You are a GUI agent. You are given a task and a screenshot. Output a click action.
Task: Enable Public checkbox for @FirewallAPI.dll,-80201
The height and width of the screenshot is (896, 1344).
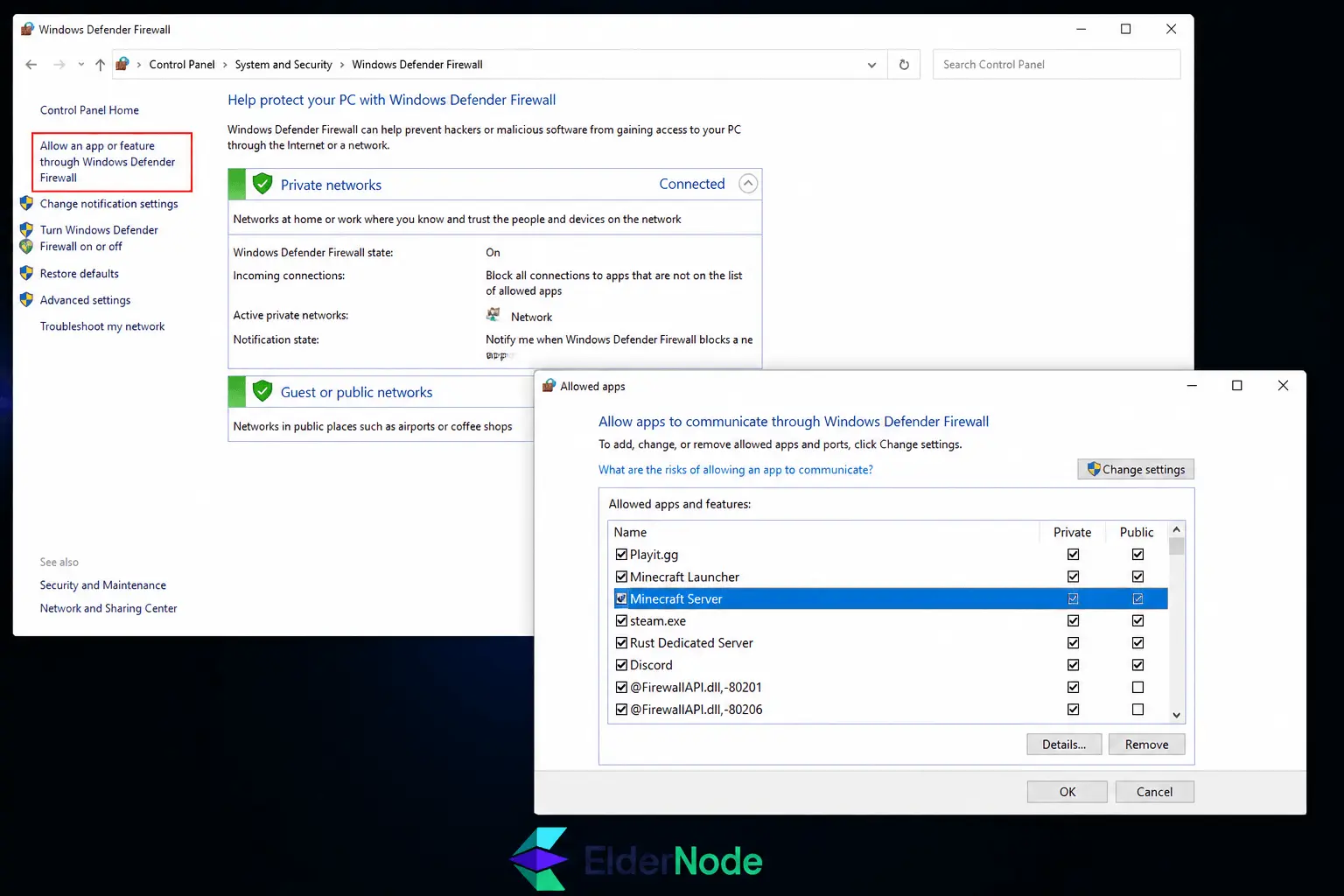coord(1137,687)
